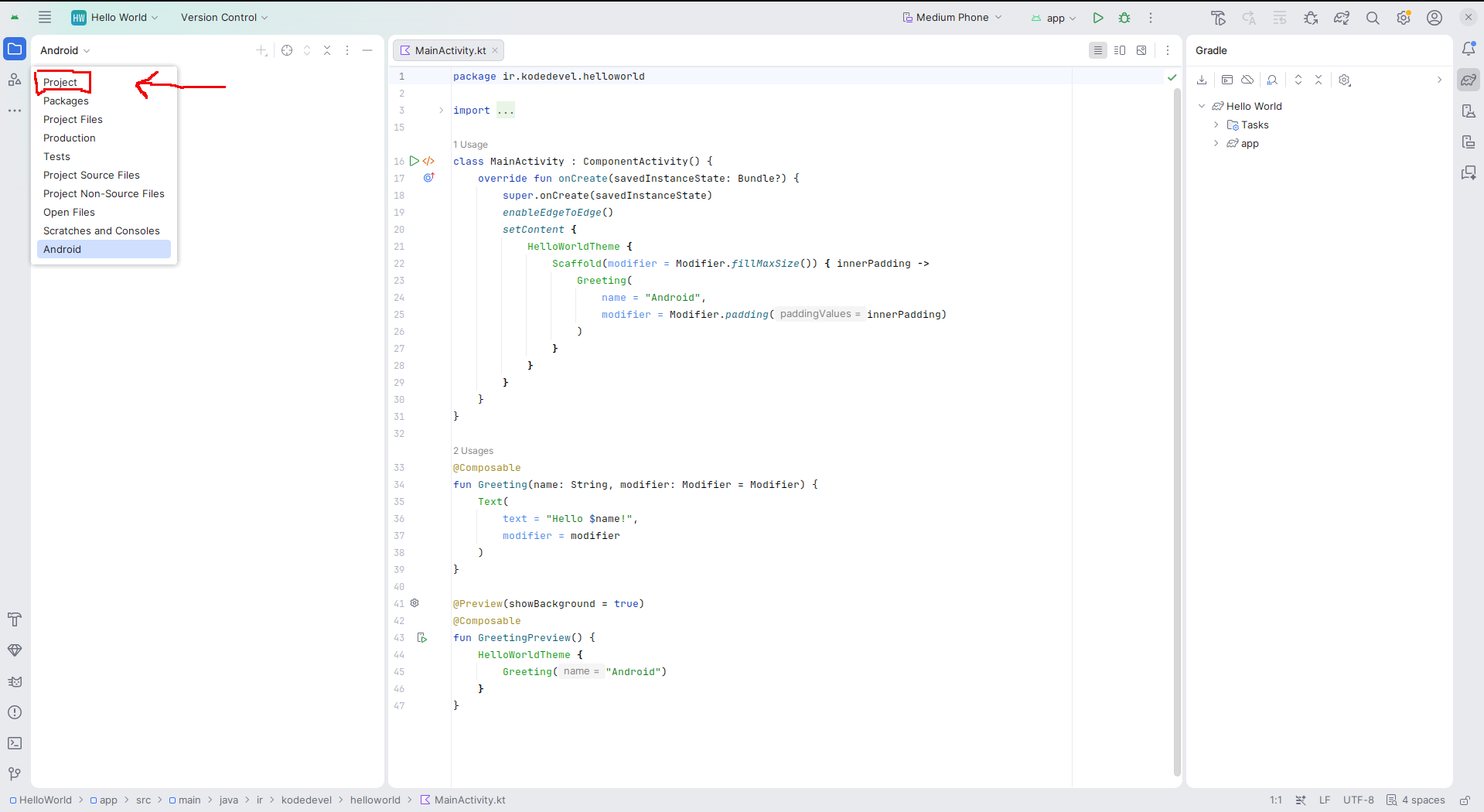Image resolution: width=1484 pixels, height=812 pixels.
Task: Open Gradle build settings gear icon
Action: point(1345,80)
